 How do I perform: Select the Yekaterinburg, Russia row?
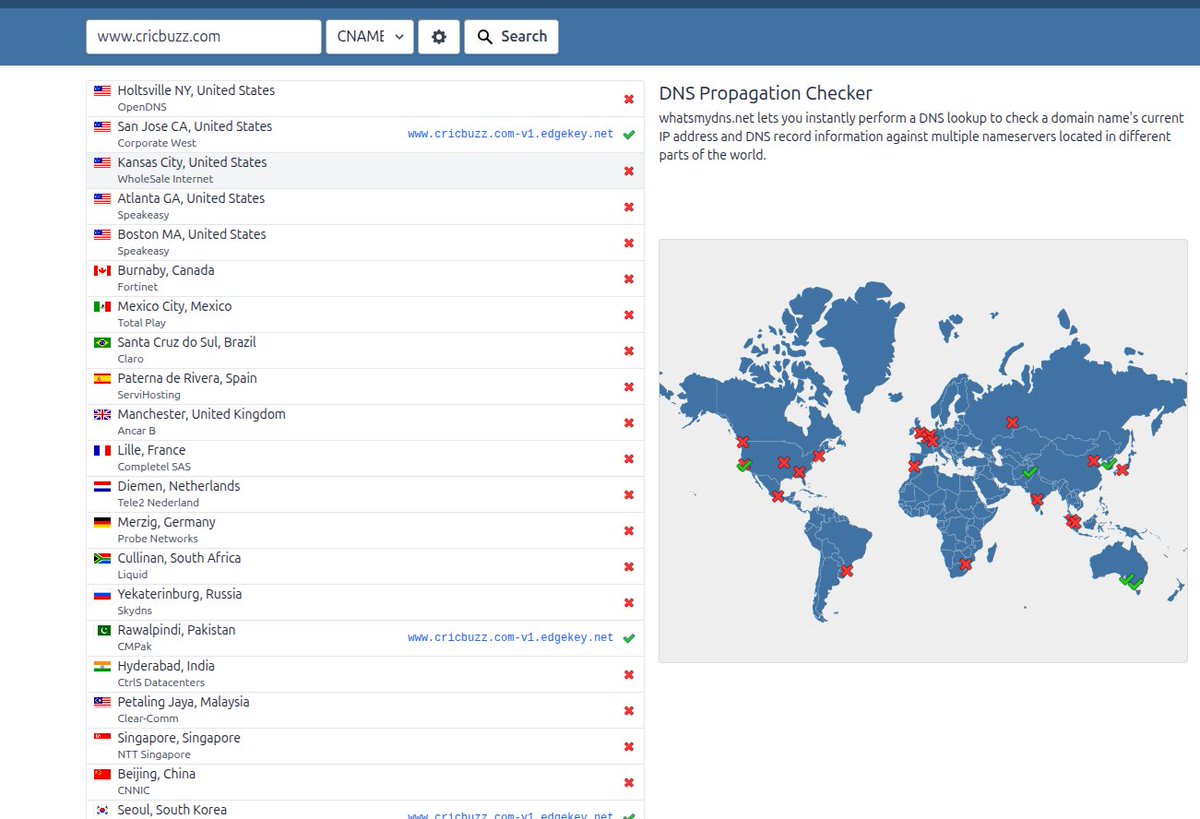365,603
